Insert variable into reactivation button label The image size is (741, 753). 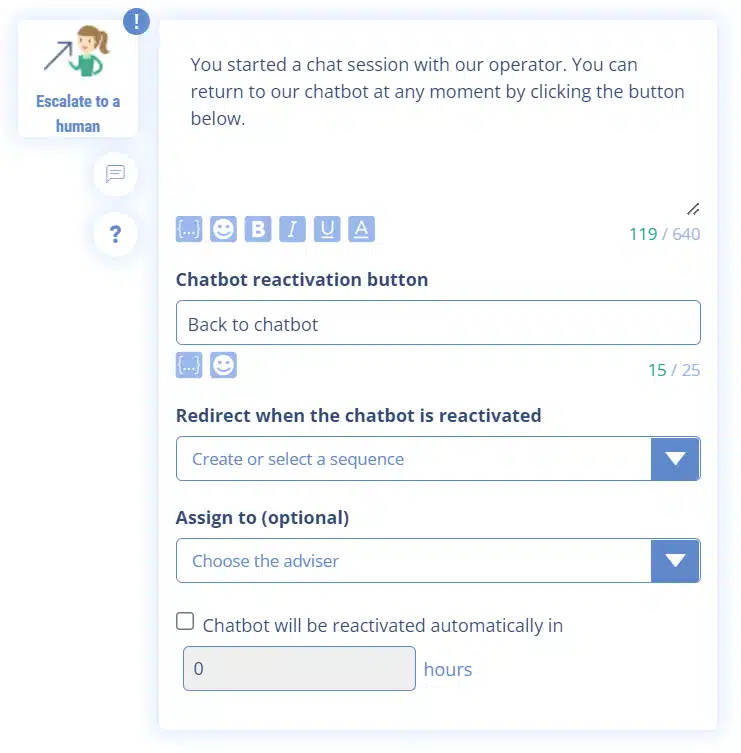coord(189,365)
